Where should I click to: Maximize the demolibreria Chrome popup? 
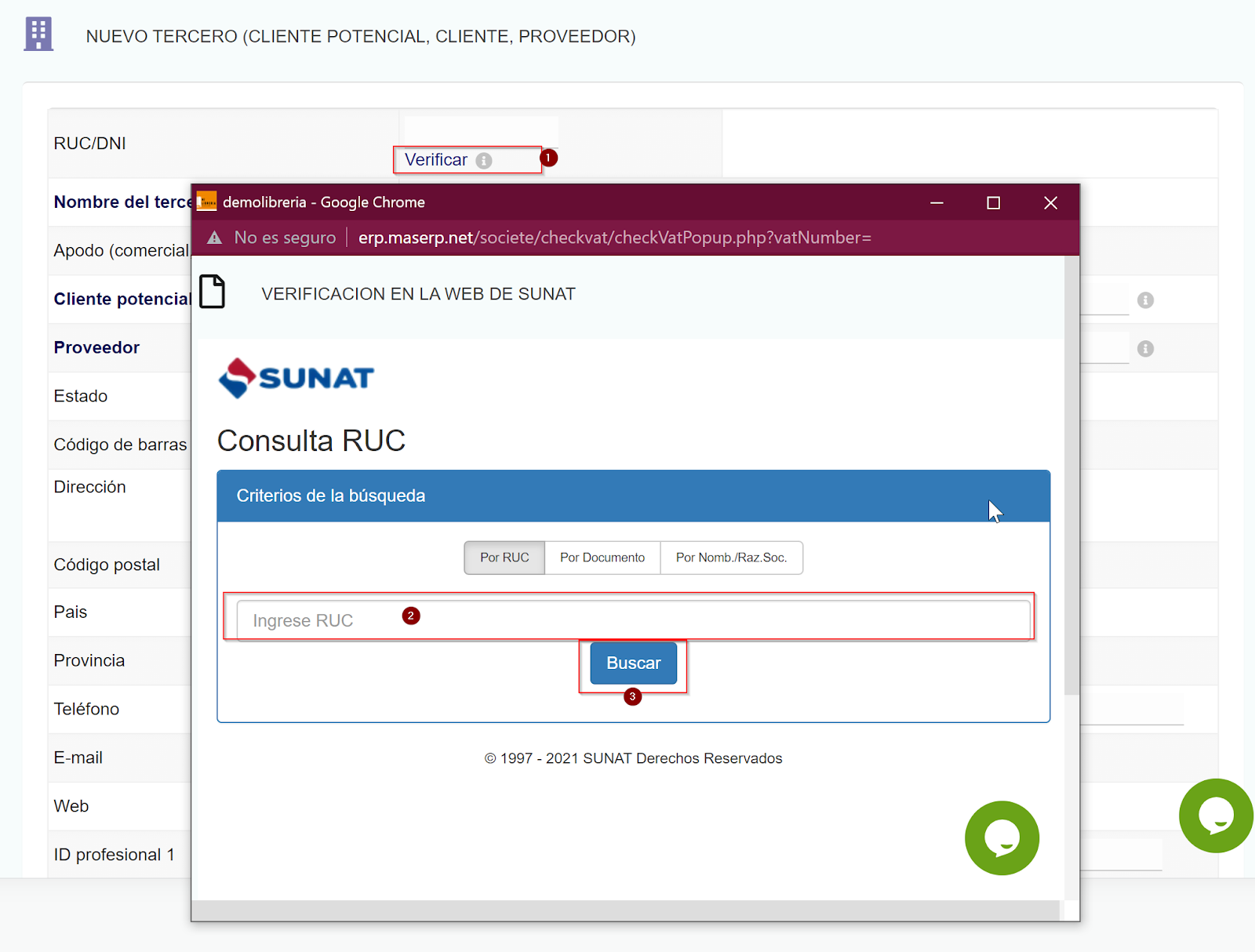pyautogui.click(x=993, y=202)
